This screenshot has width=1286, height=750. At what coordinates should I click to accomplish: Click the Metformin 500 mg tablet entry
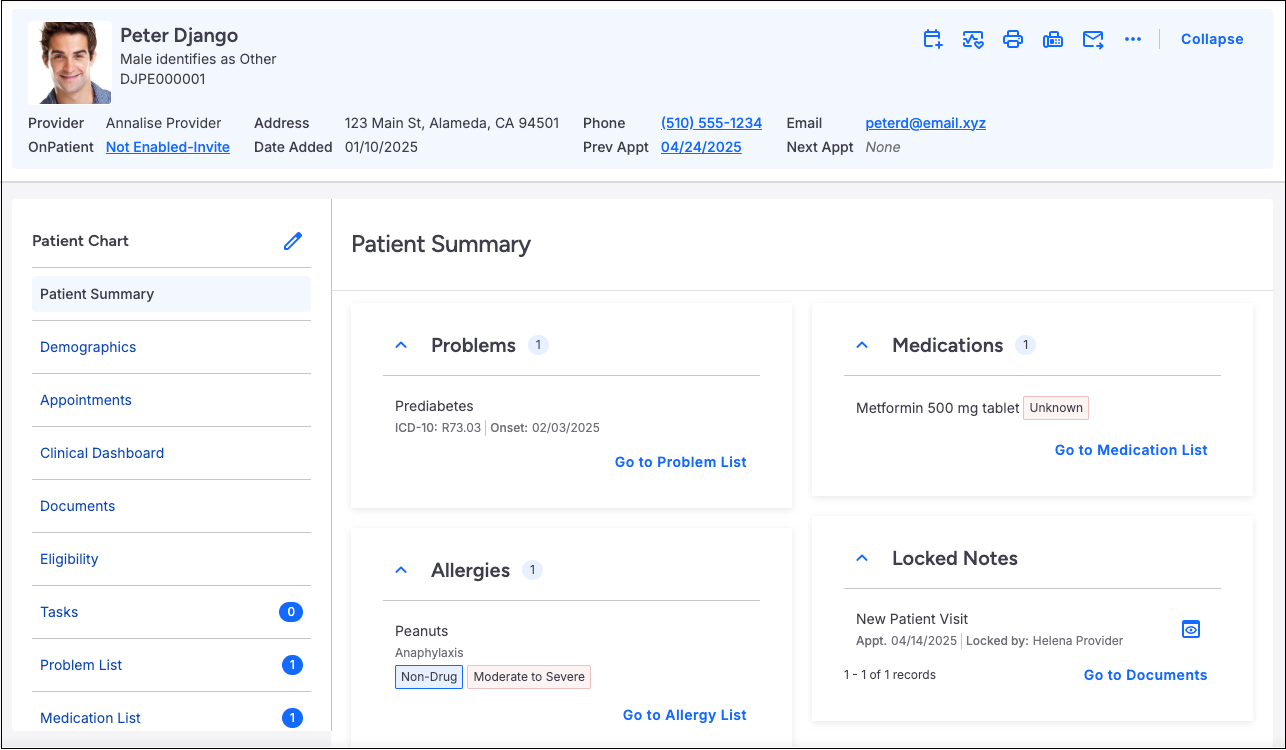[938, 408]
